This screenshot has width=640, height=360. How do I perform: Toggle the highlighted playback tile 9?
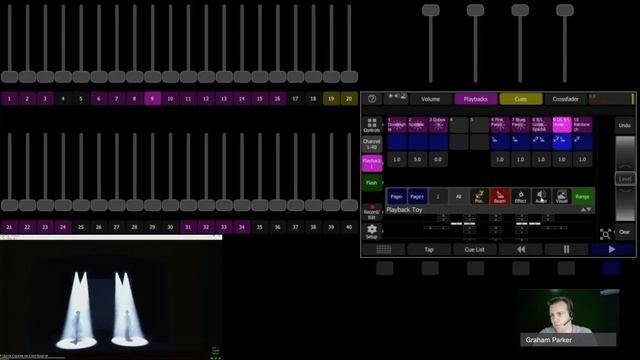(x=562, y=124)
